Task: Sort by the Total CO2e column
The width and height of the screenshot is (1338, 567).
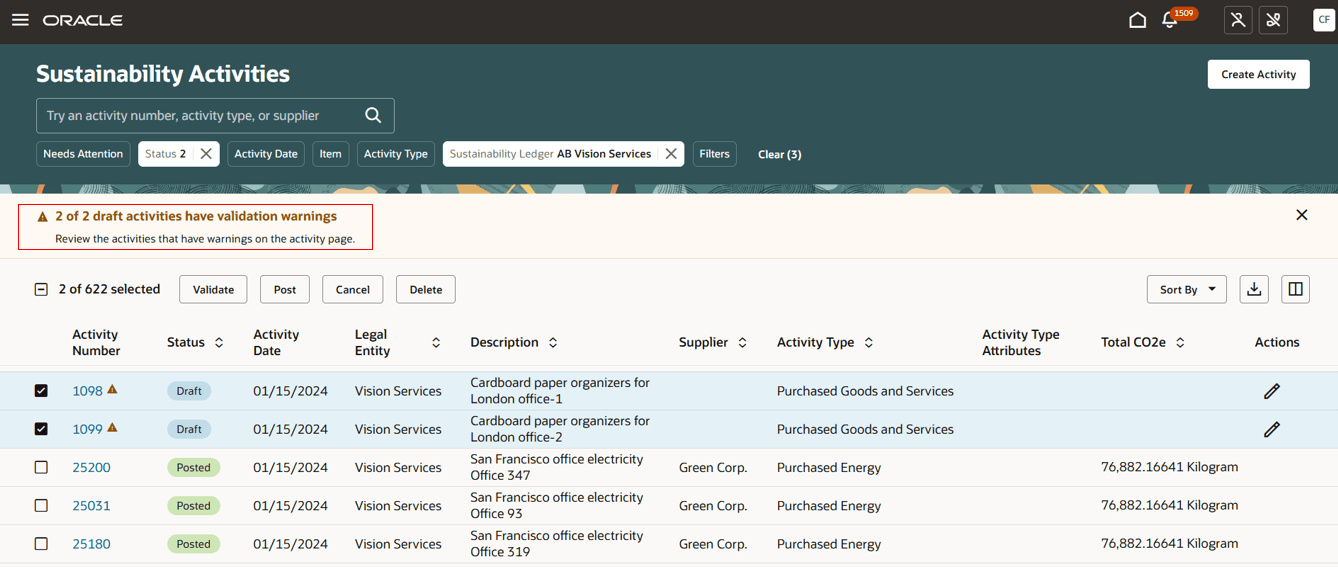Action: click(1180, 343)
